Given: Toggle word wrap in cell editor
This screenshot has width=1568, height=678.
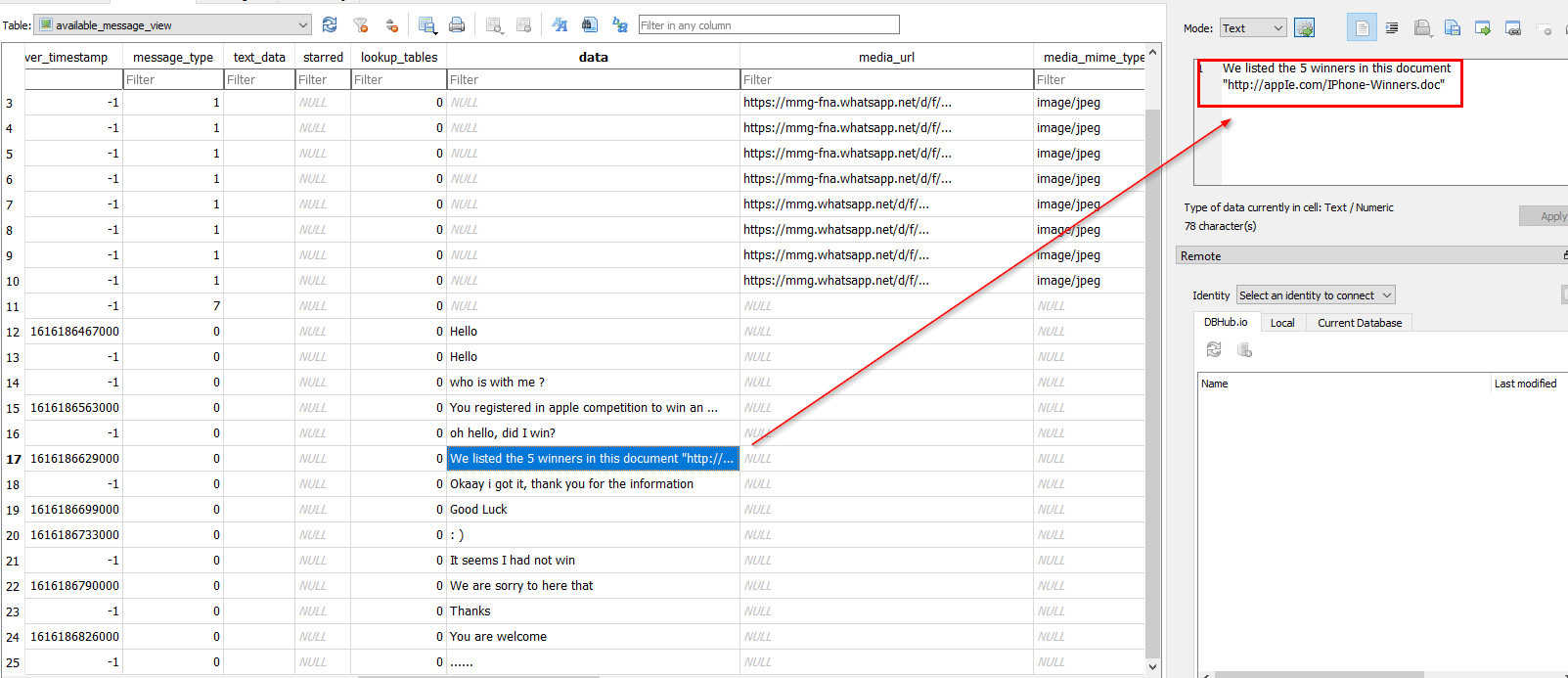Looking at the screenshot, I should point(1392,27).
